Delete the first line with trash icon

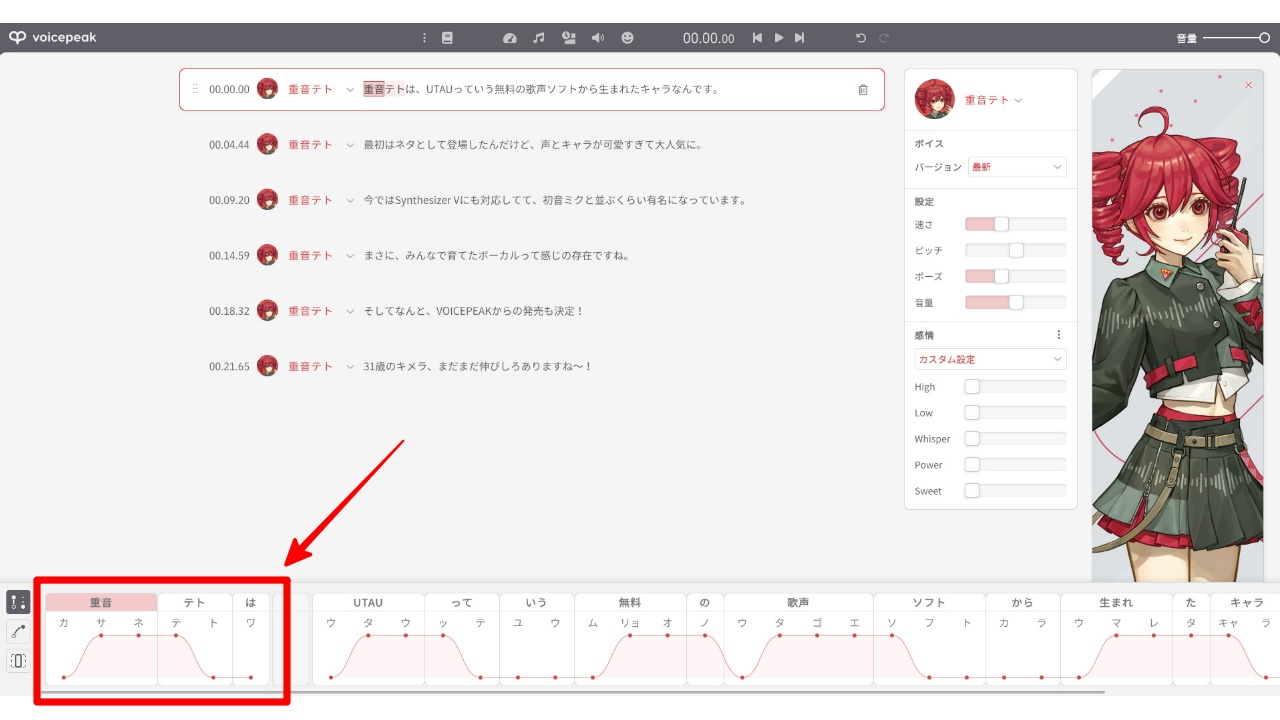click(x=863, y=90)
